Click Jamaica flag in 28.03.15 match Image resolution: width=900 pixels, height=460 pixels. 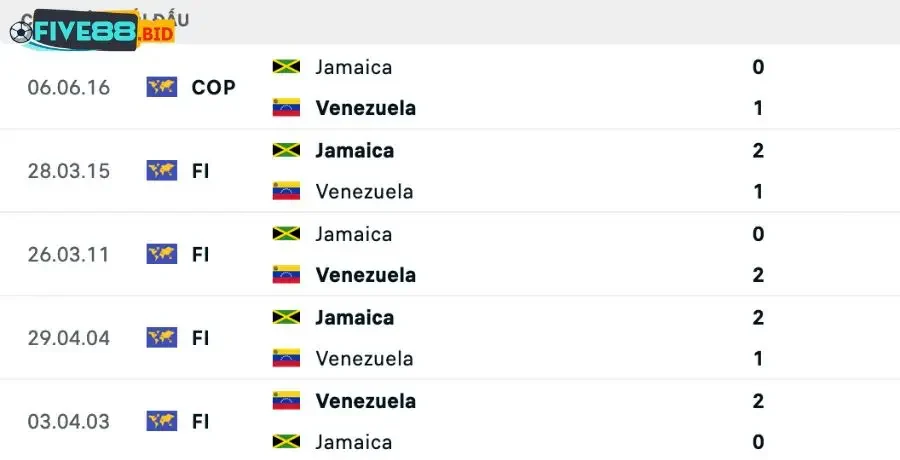coord(286,151)
